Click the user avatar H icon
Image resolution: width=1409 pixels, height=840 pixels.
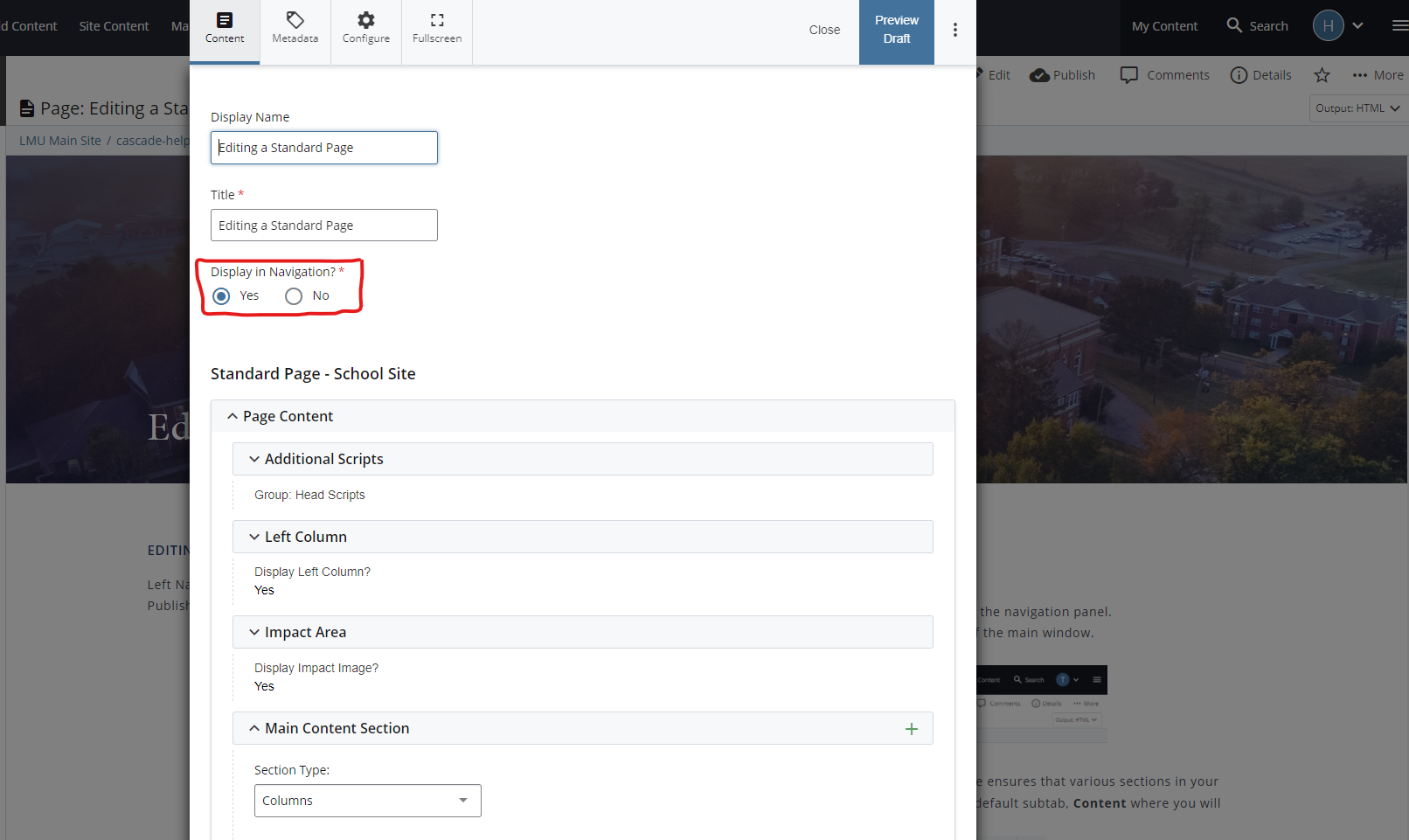1328,25
